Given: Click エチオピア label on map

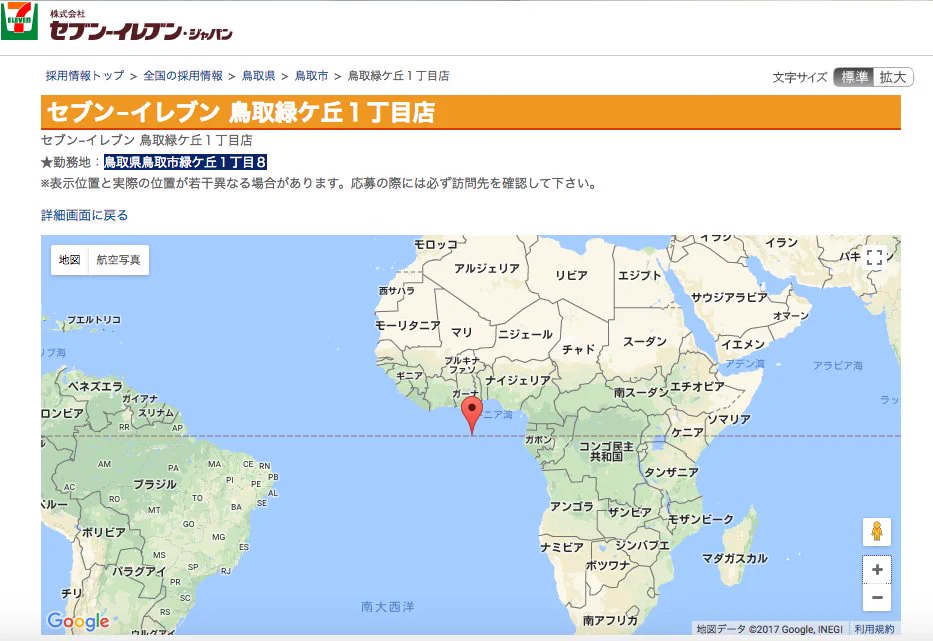Looking at the screenshot, I should coord(697,386).
